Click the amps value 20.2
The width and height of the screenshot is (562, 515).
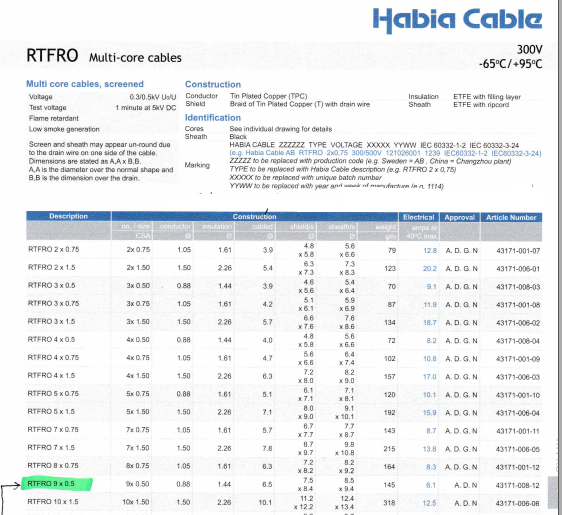click(430, 269)
